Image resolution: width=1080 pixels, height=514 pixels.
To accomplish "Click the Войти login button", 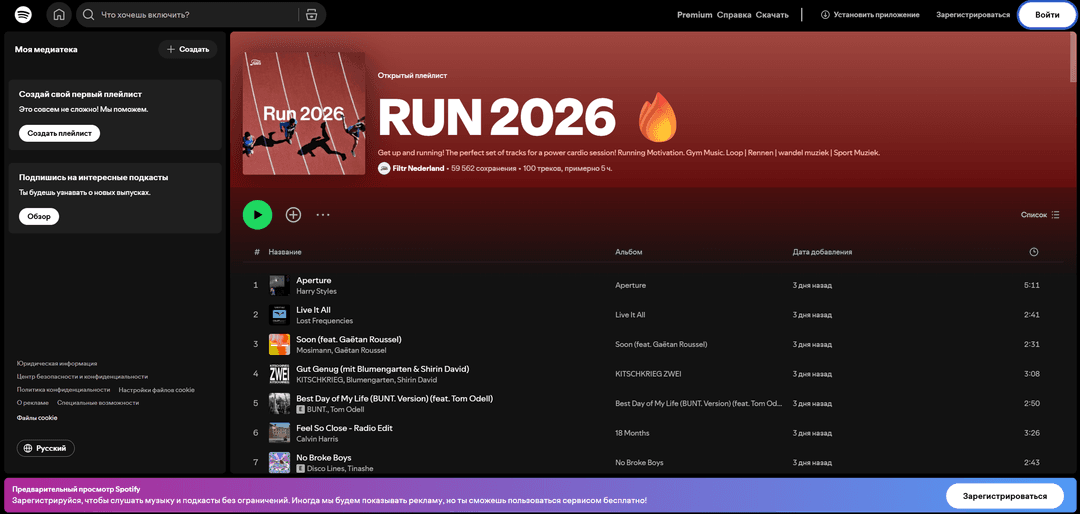I will pos(1047,14).
